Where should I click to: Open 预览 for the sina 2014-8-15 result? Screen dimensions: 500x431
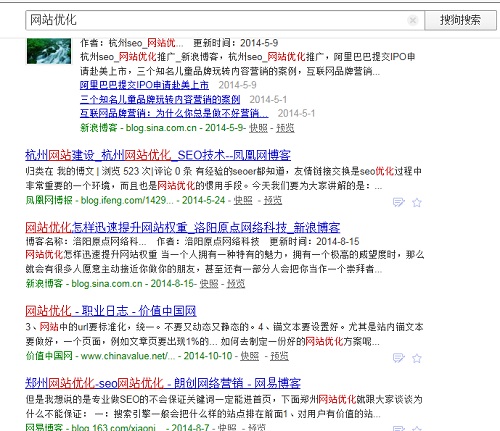coord(236,284)
